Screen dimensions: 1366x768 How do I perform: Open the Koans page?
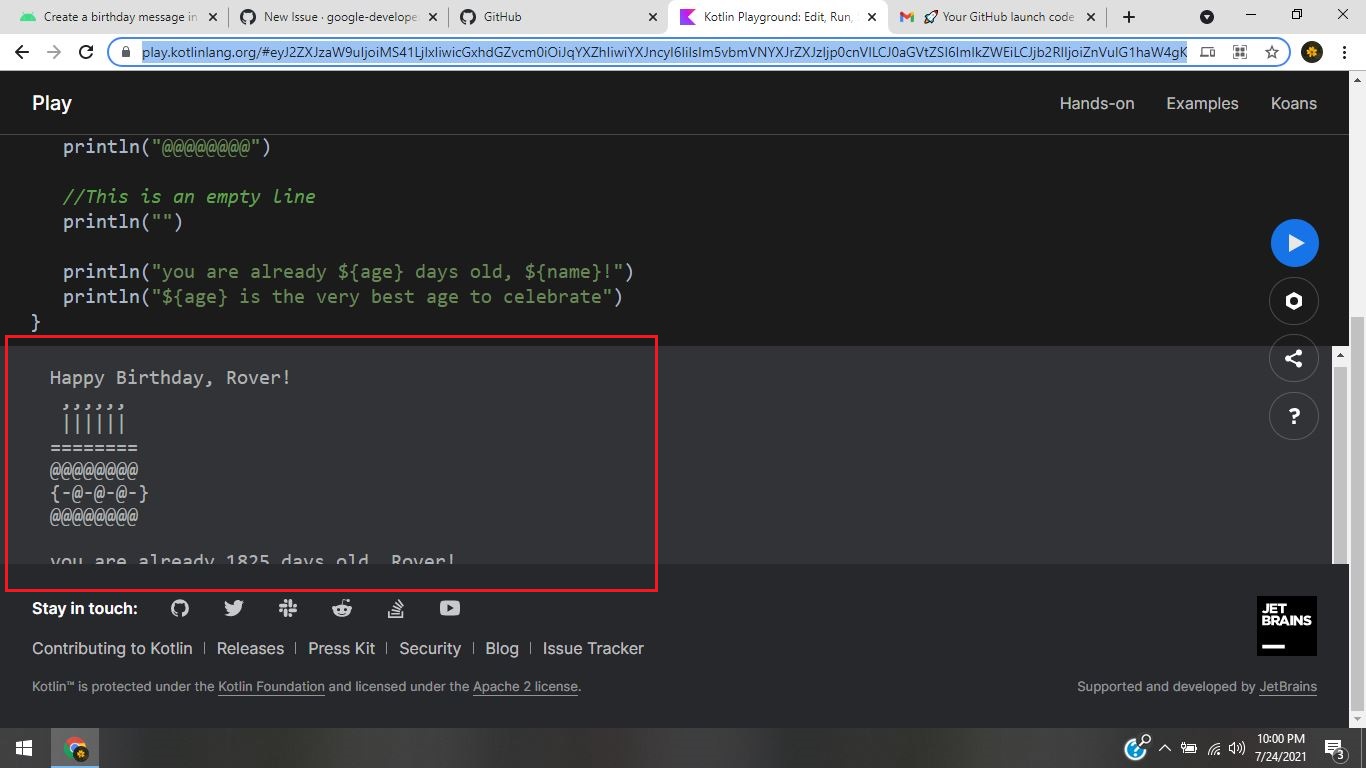tap(1293, 103)
